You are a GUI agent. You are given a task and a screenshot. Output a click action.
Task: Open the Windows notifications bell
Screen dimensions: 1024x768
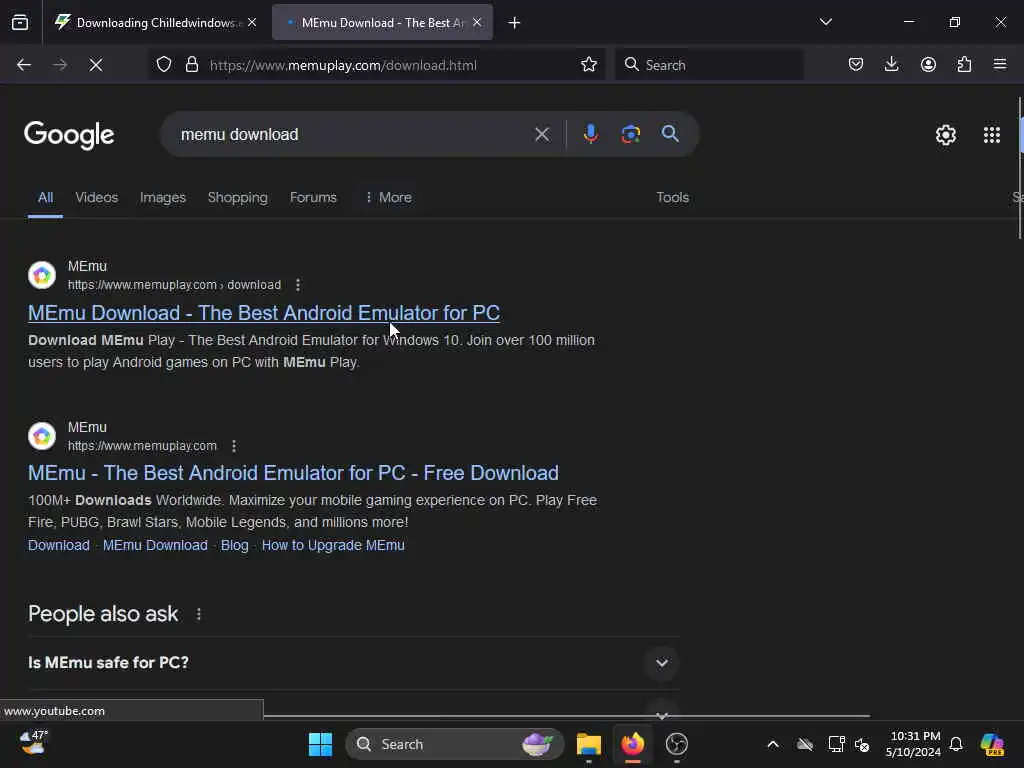(x=955, y=744)
